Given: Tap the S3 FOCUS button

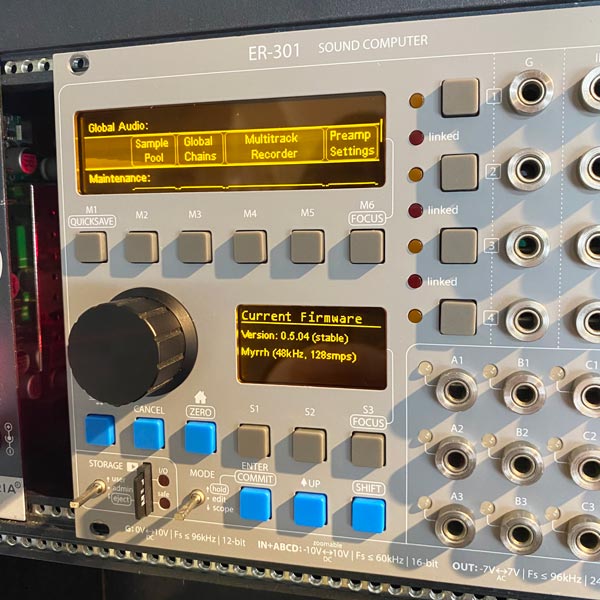Looking at the screenshot, I should click(x=368, y=449).
